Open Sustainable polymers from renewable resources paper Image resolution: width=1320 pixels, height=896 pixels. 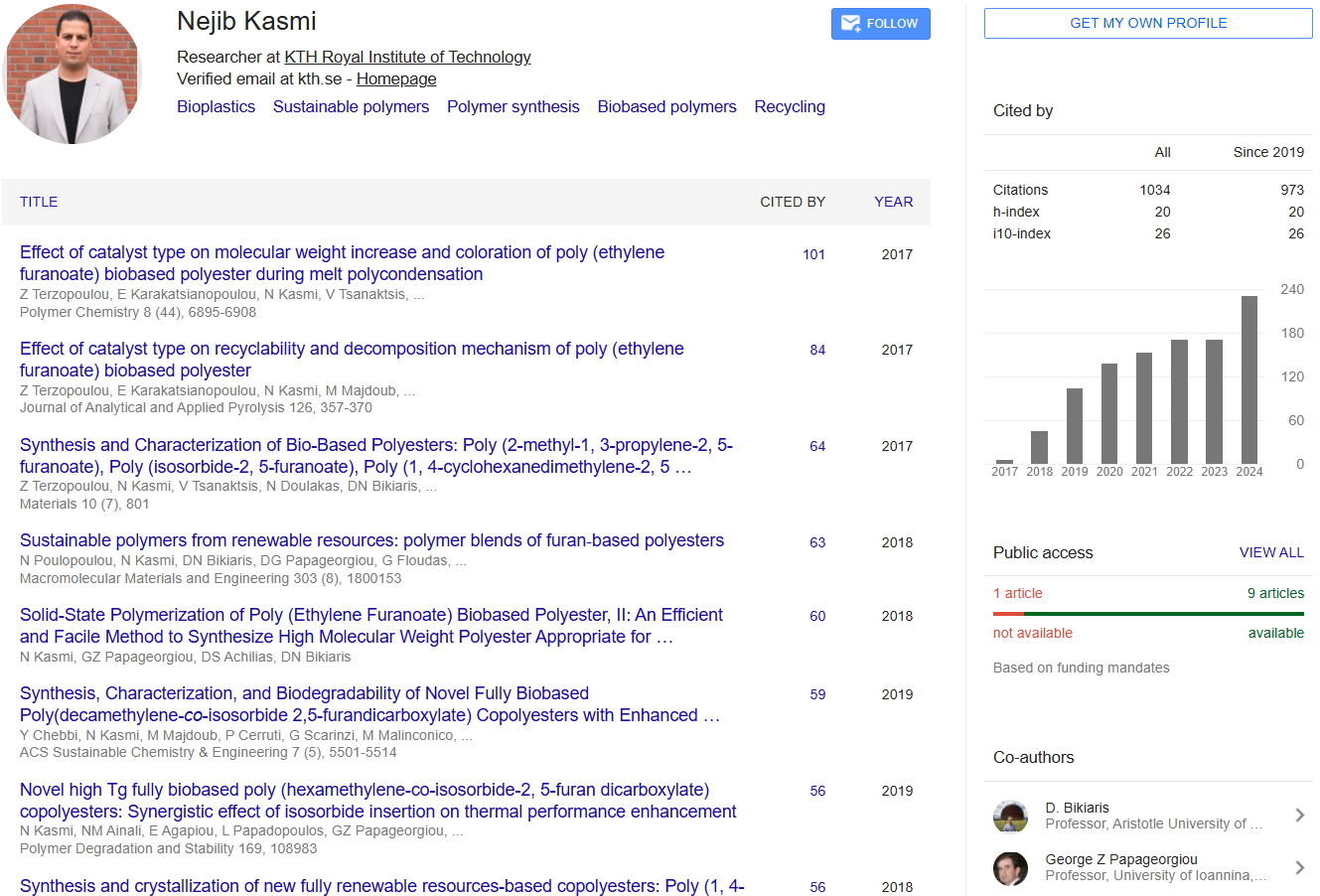coord(371,540)
